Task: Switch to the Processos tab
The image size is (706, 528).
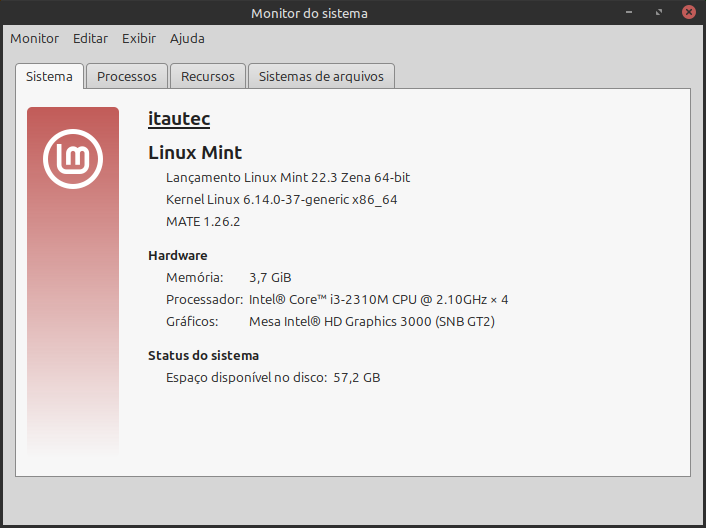Action: [x=127, y=76]
